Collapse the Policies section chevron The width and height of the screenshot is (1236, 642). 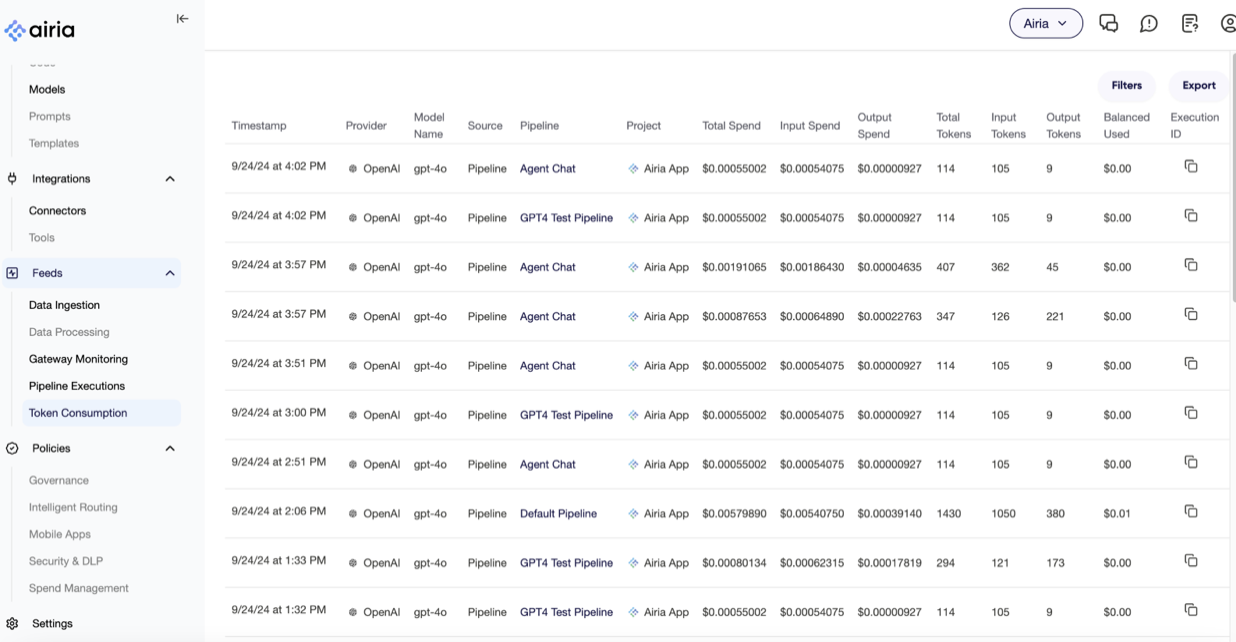click(x=170, y=449)
